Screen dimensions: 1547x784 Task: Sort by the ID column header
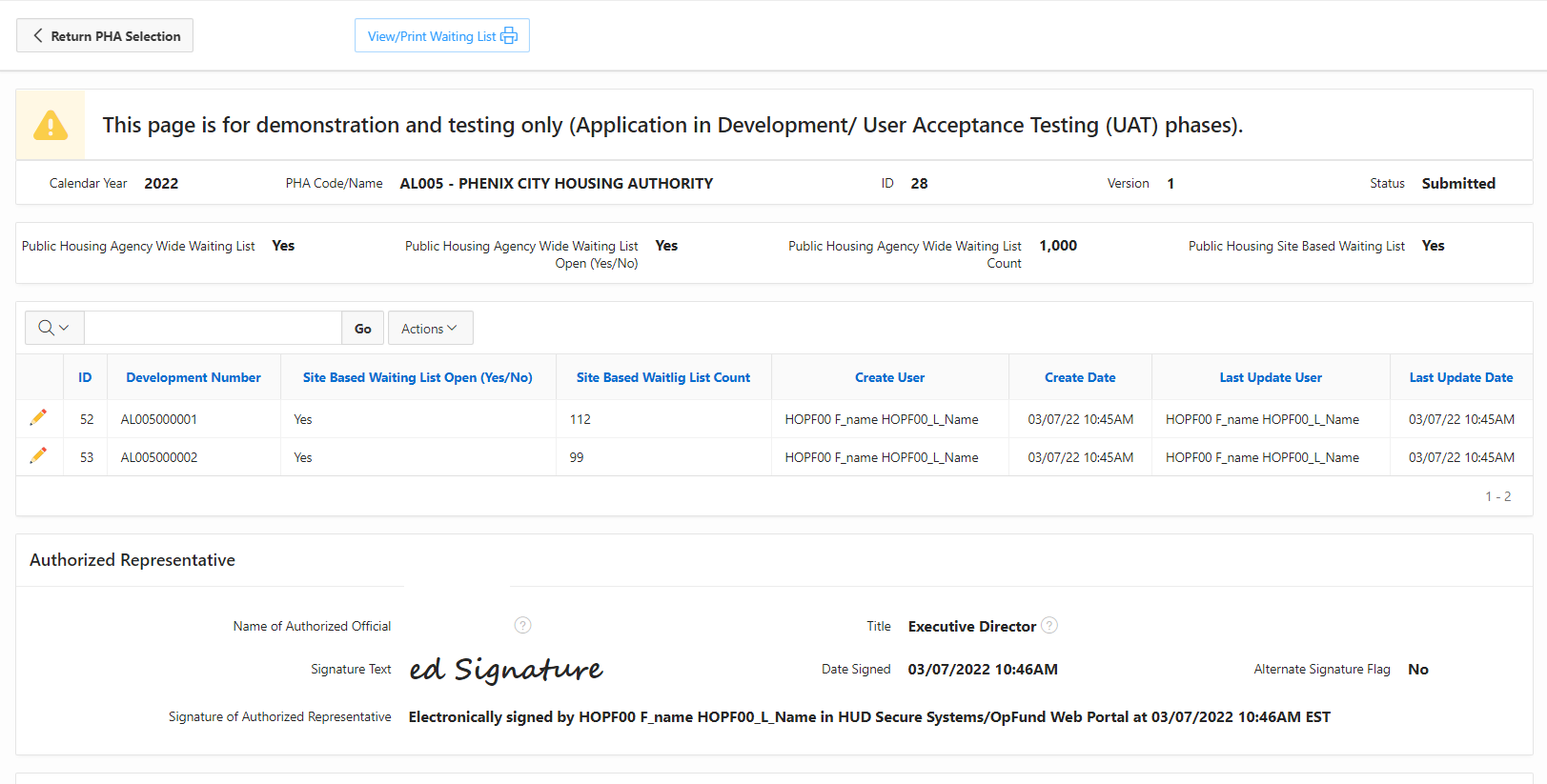(85, 377)
